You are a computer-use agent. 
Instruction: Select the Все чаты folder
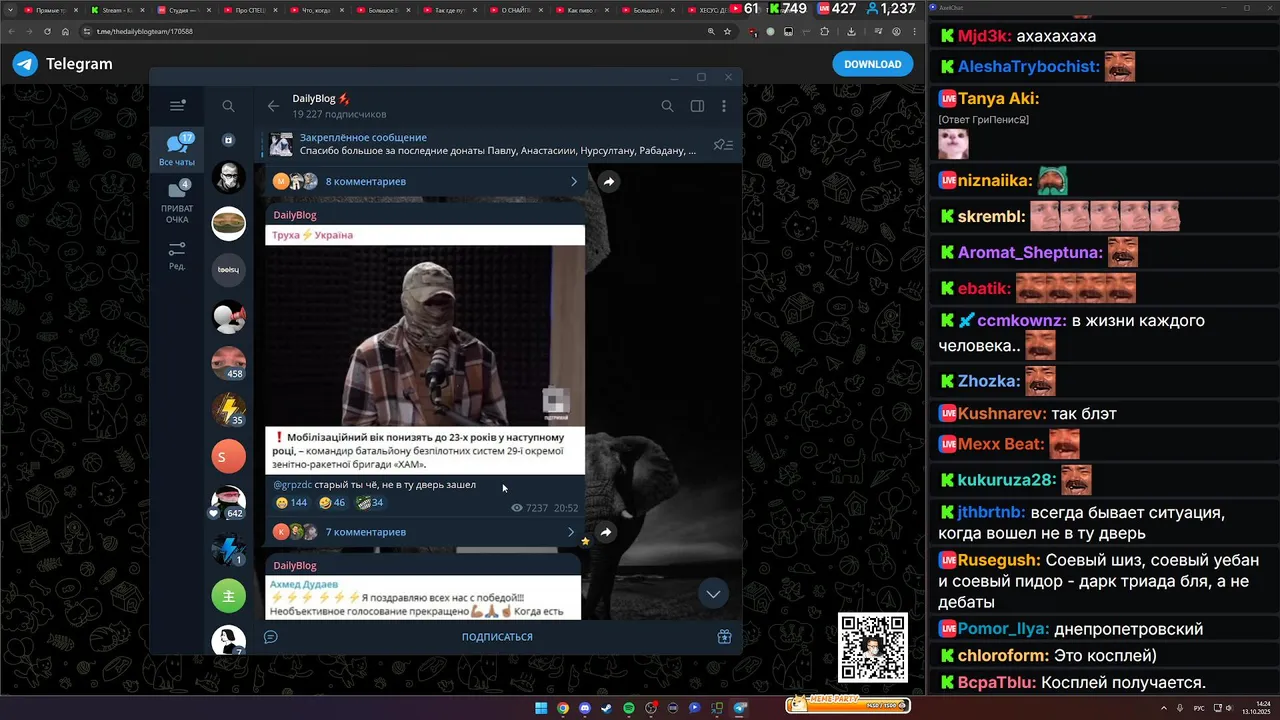177,150
